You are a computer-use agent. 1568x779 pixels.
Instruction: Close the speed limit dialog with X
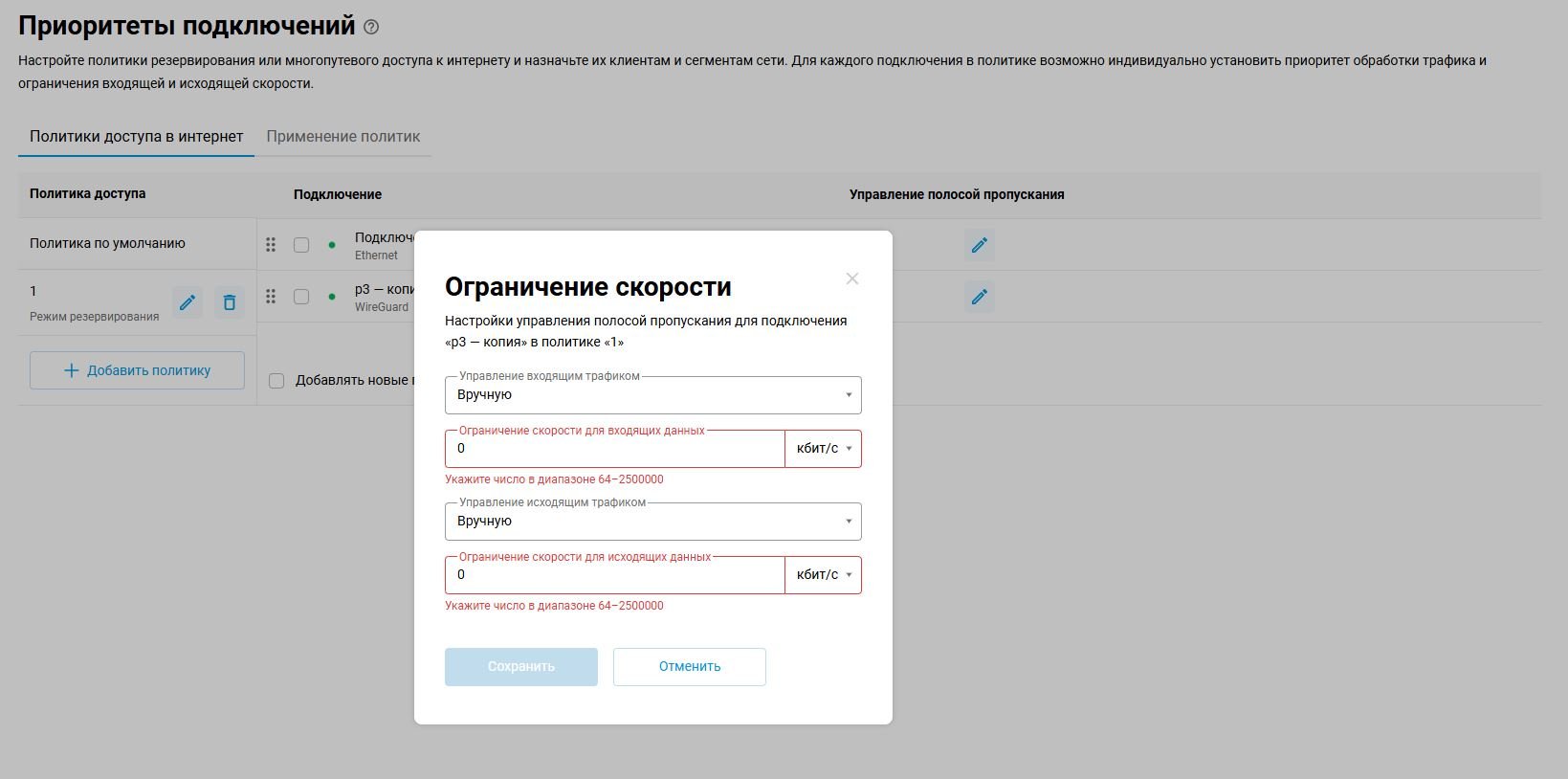tap(851, 278)
